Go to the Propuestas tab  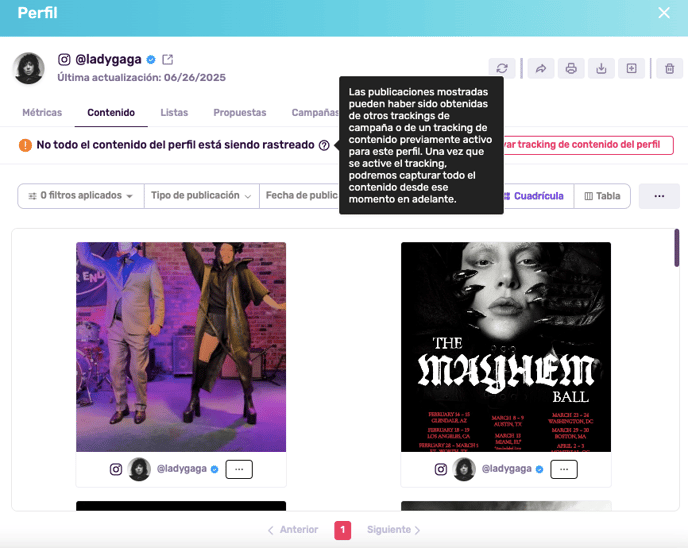tap(239, 113)
